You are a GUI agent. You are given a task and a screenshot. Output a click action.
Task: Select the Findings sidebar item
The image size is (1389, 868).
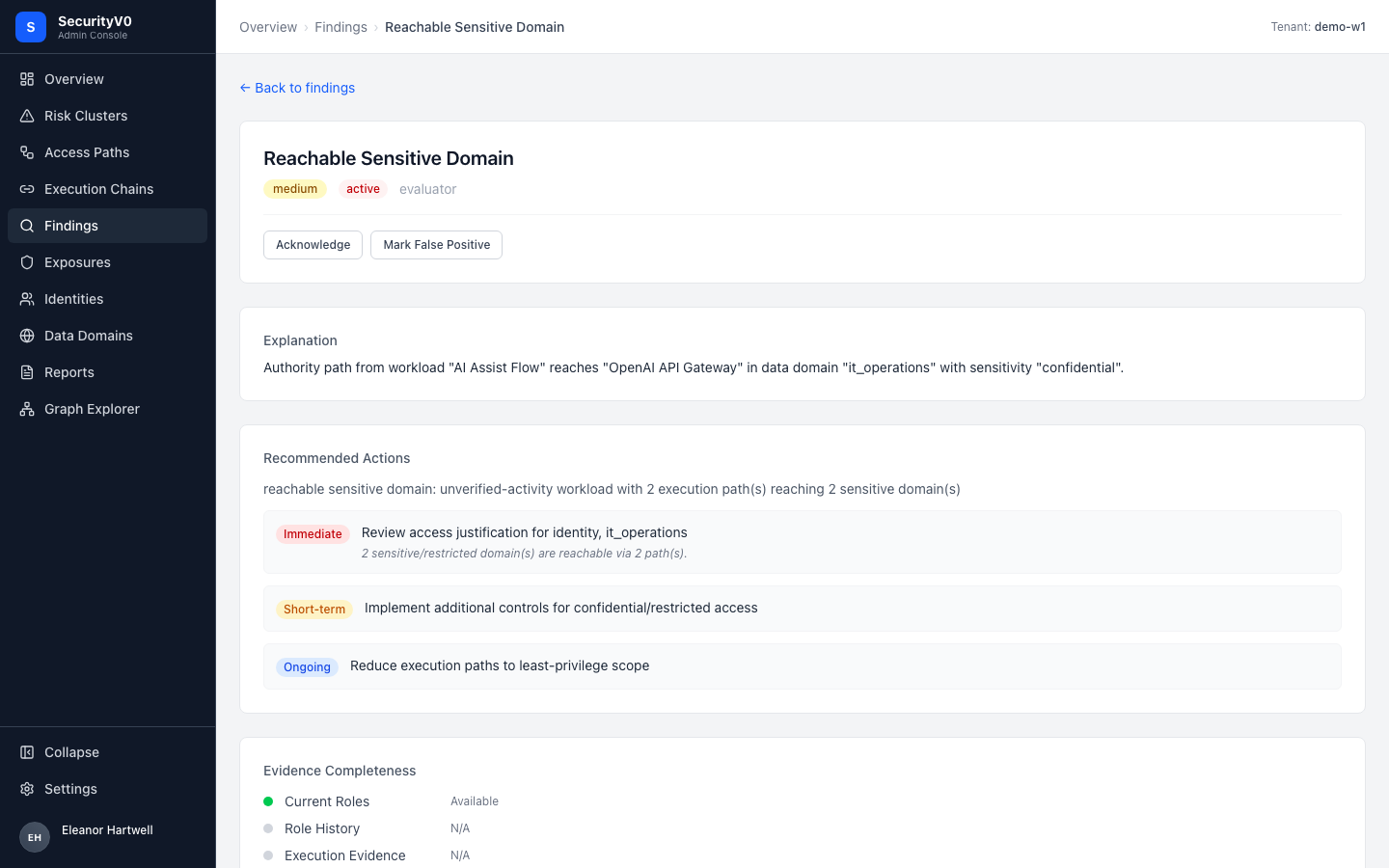(x=107, y=226)
